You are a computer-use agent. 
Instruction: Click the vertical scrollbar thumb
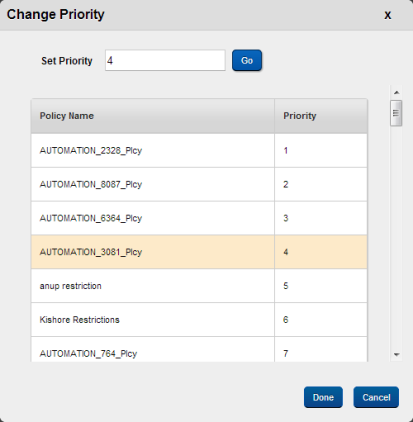pyautogui.click(x=396, y=113)
